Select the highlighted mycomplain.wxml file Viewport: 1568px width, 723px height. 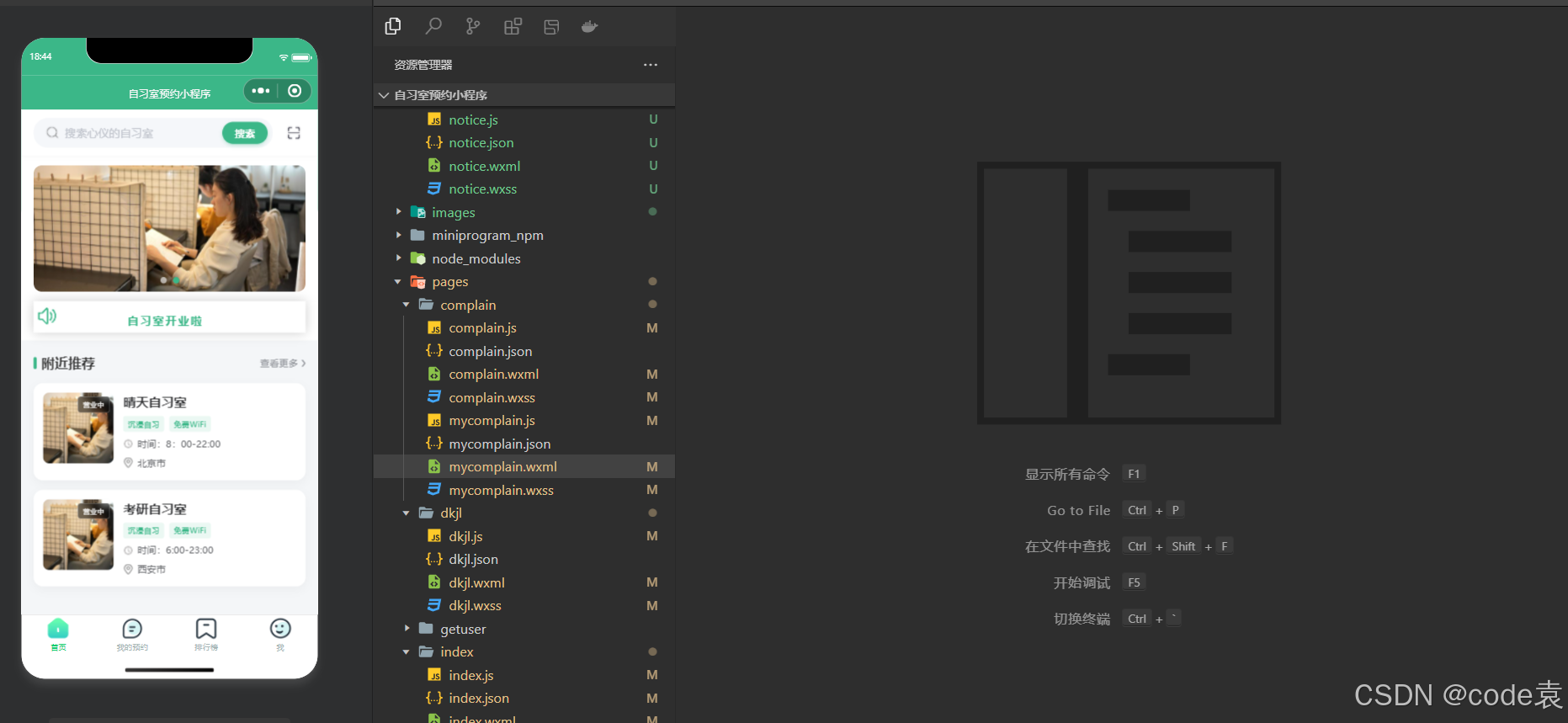pos(524,467)
